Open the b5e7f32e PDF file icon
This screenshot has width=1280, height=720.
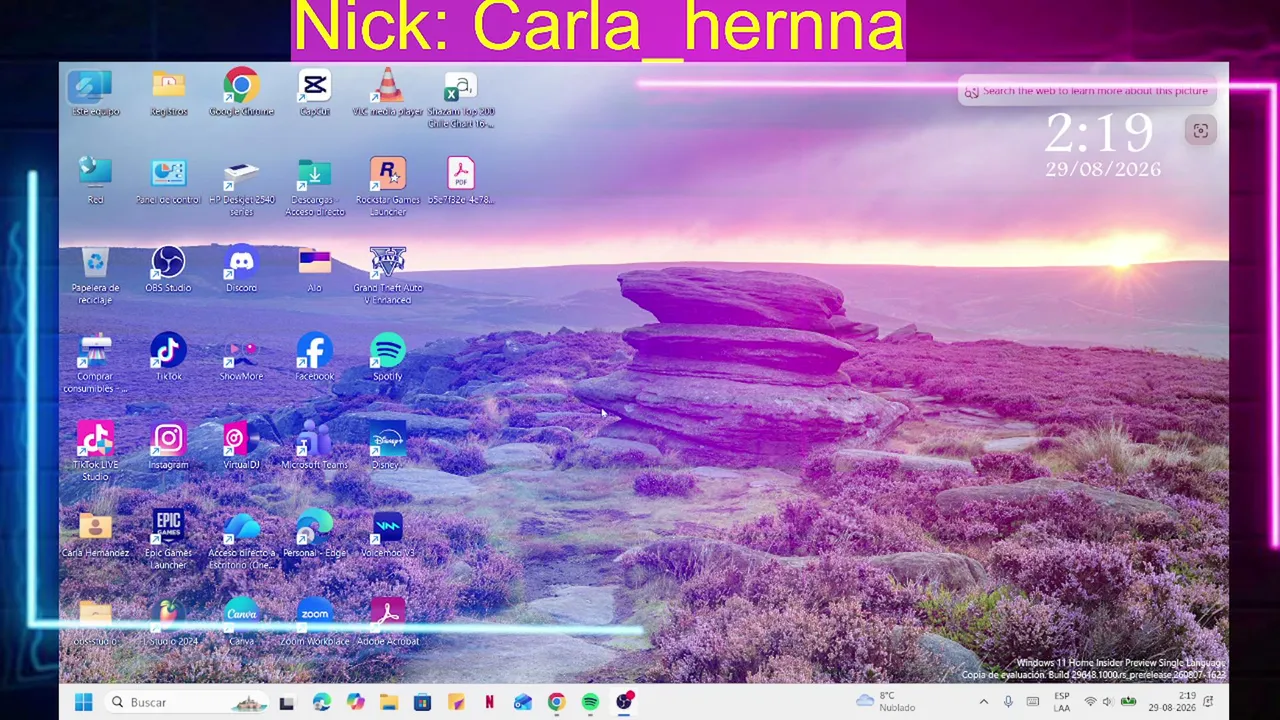(461, 181)
